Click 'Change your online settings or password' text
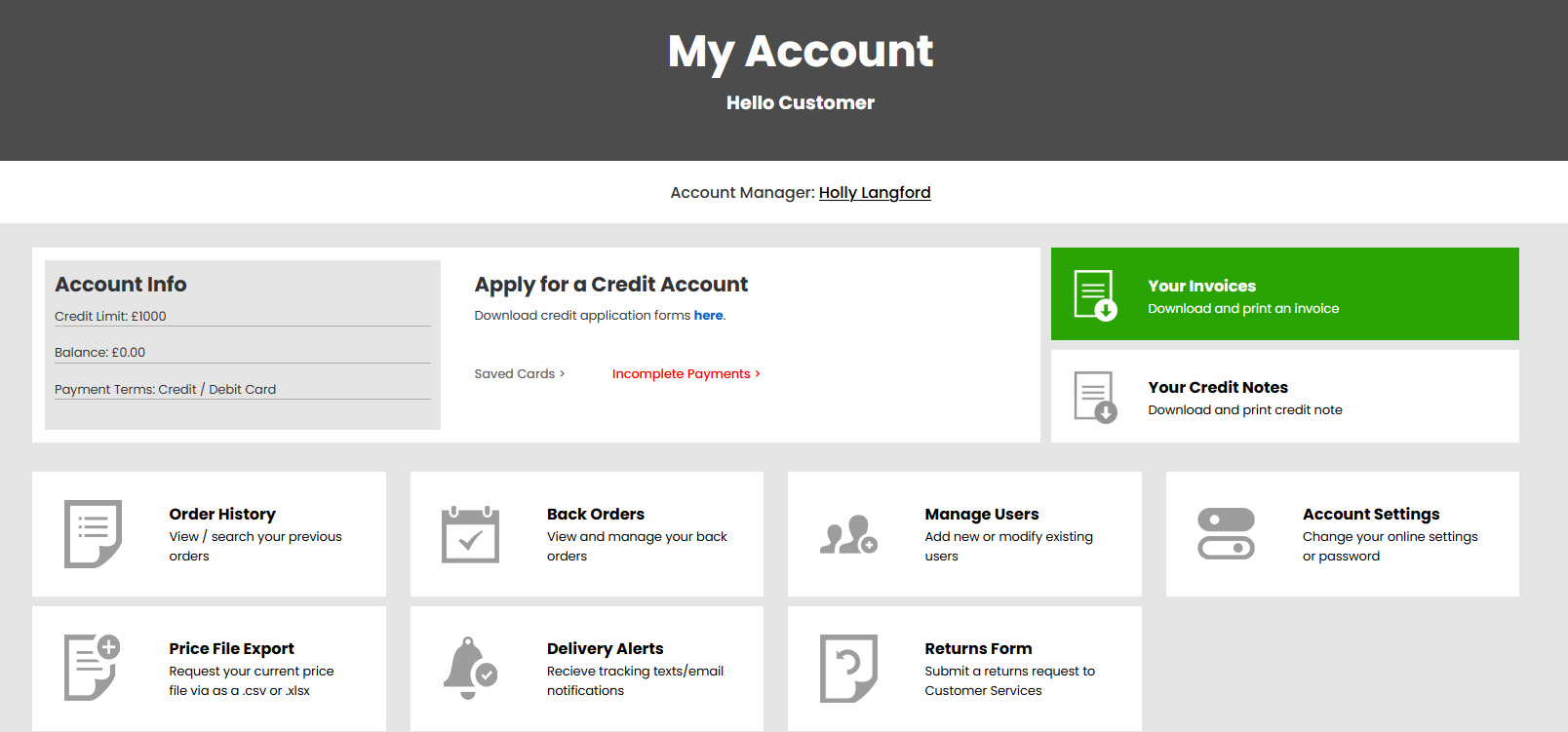The height and width of the screenshot is (732, 1568). pos(1391,546)
